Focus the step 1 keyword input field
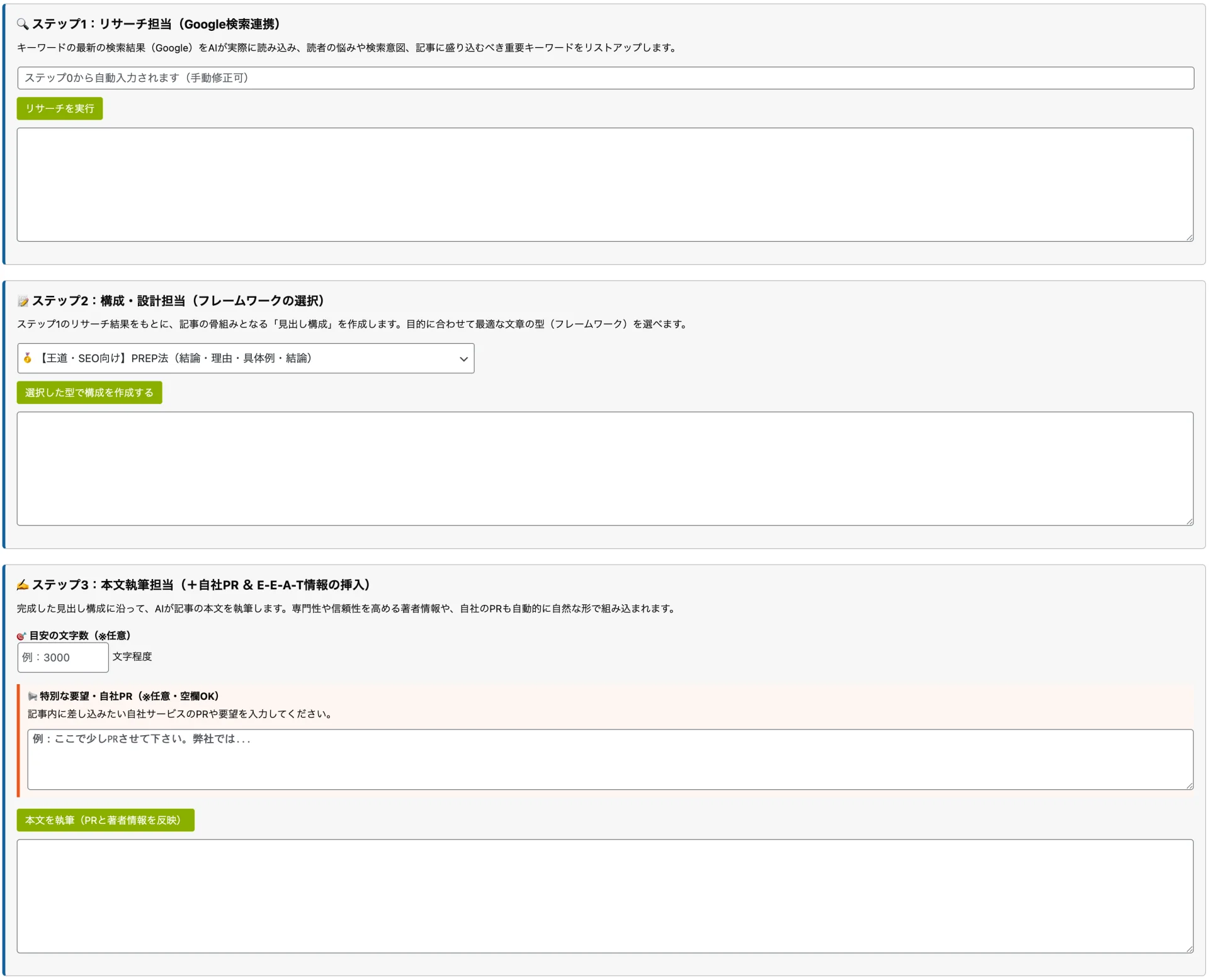 604,78
